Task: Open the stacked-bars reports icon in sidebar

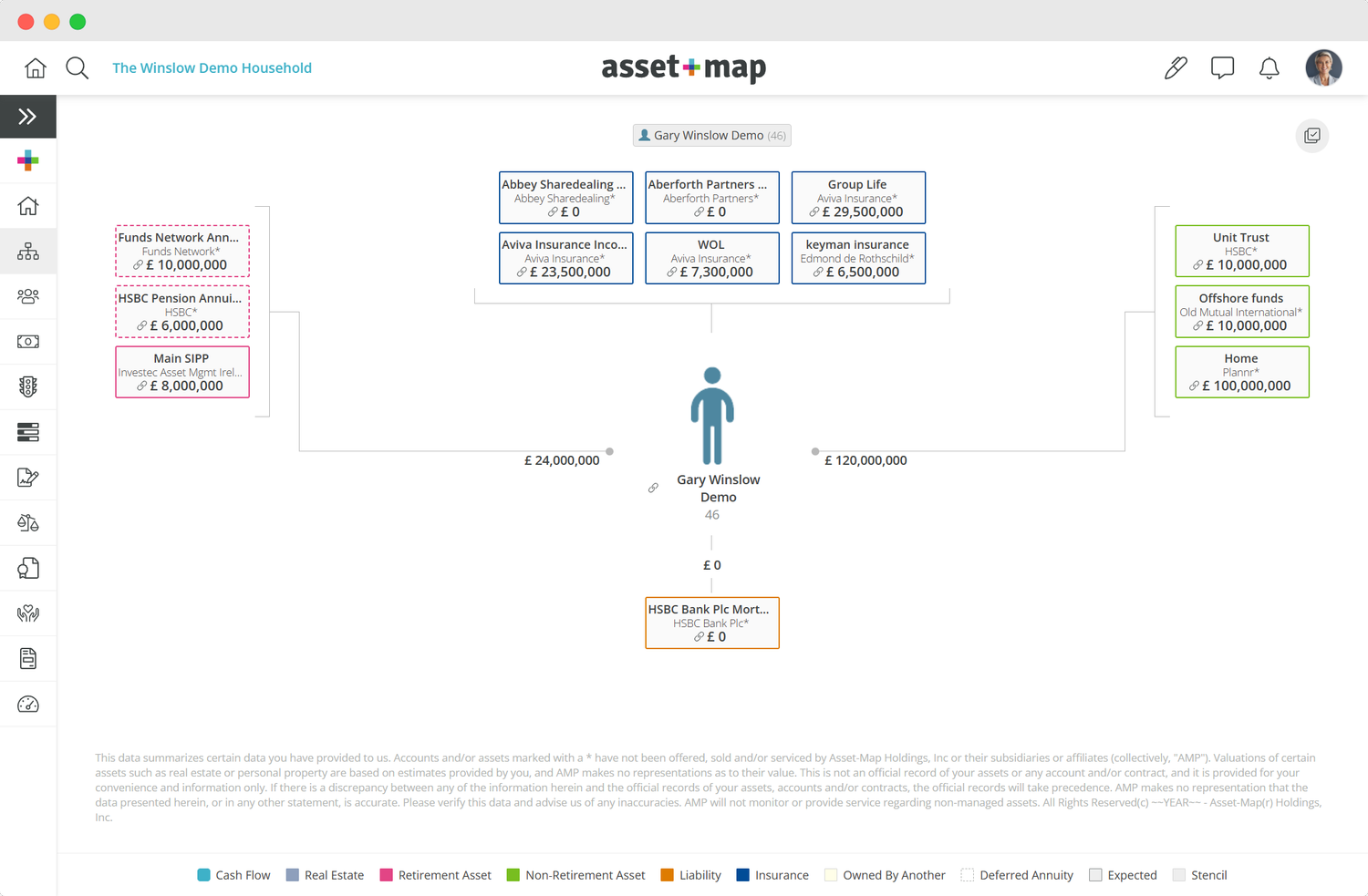Action: tap(28, 431)
